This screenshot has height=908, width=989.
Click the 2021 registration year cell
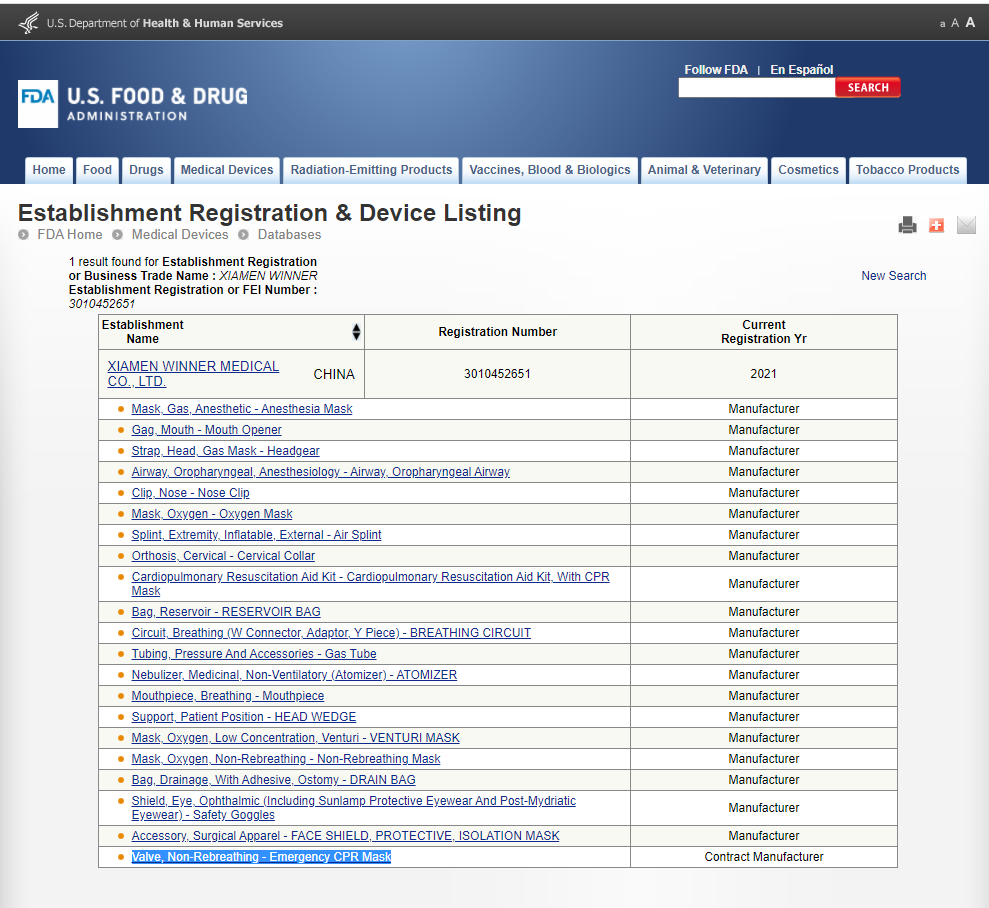click(x=763, y=374)
